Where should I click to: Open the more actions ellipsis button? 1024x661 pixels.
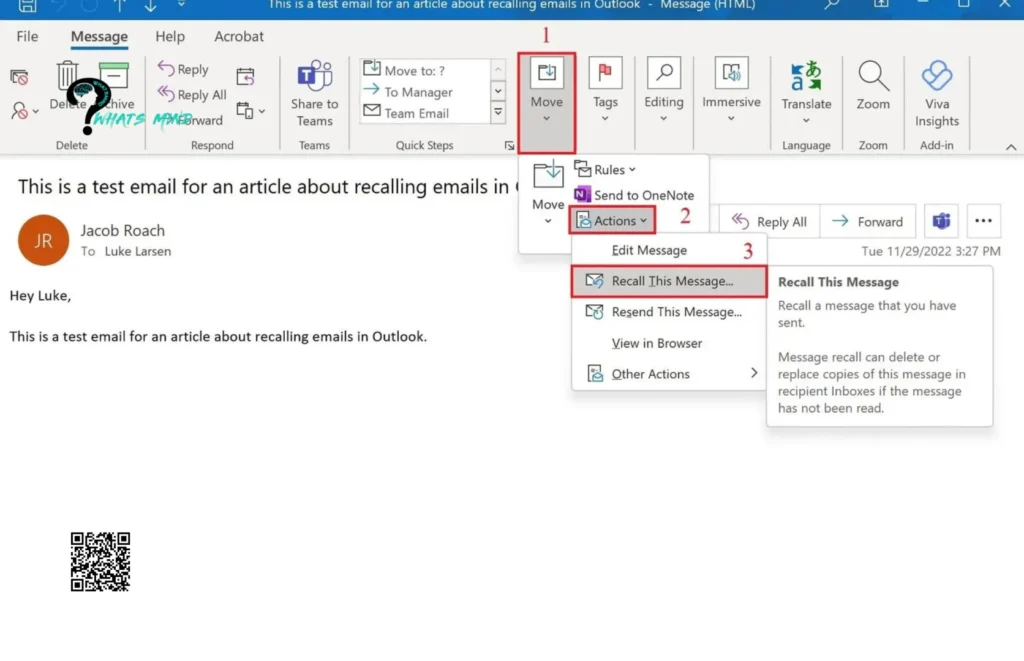click(984, 222)
